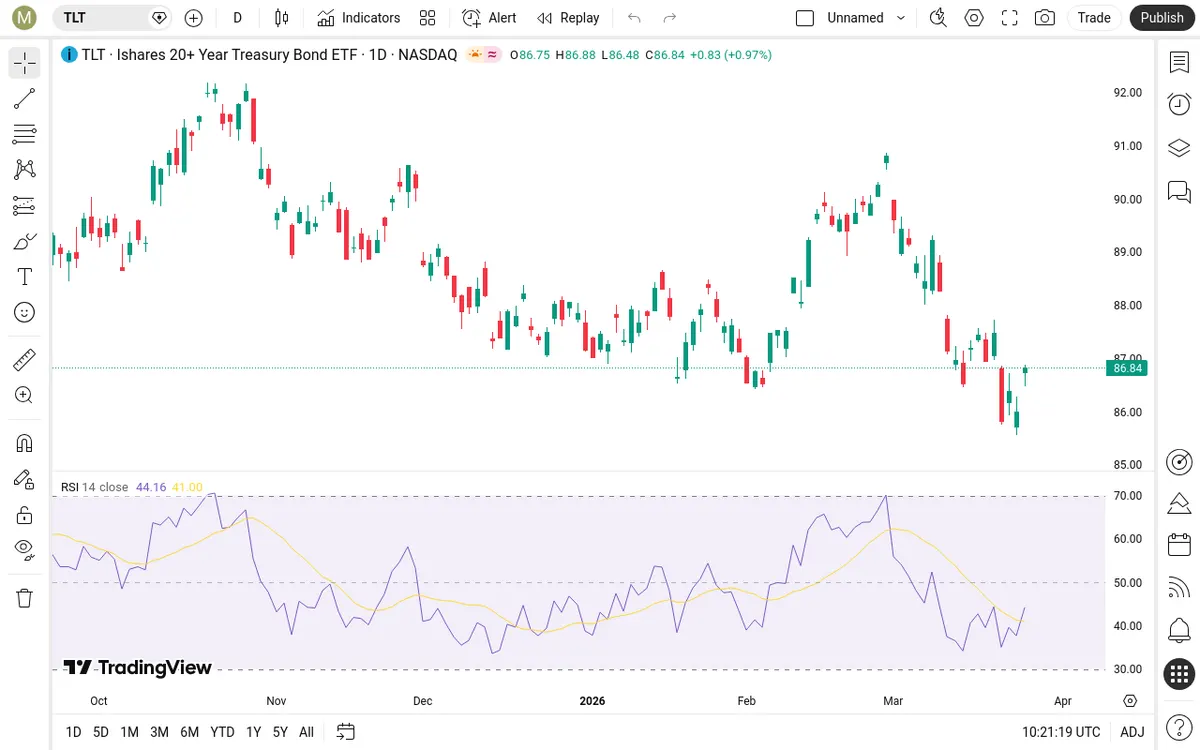The height and width of the screenshot is (750, 1200).
Task: Open the emoji icons tool
Action: tap(25, 312)
